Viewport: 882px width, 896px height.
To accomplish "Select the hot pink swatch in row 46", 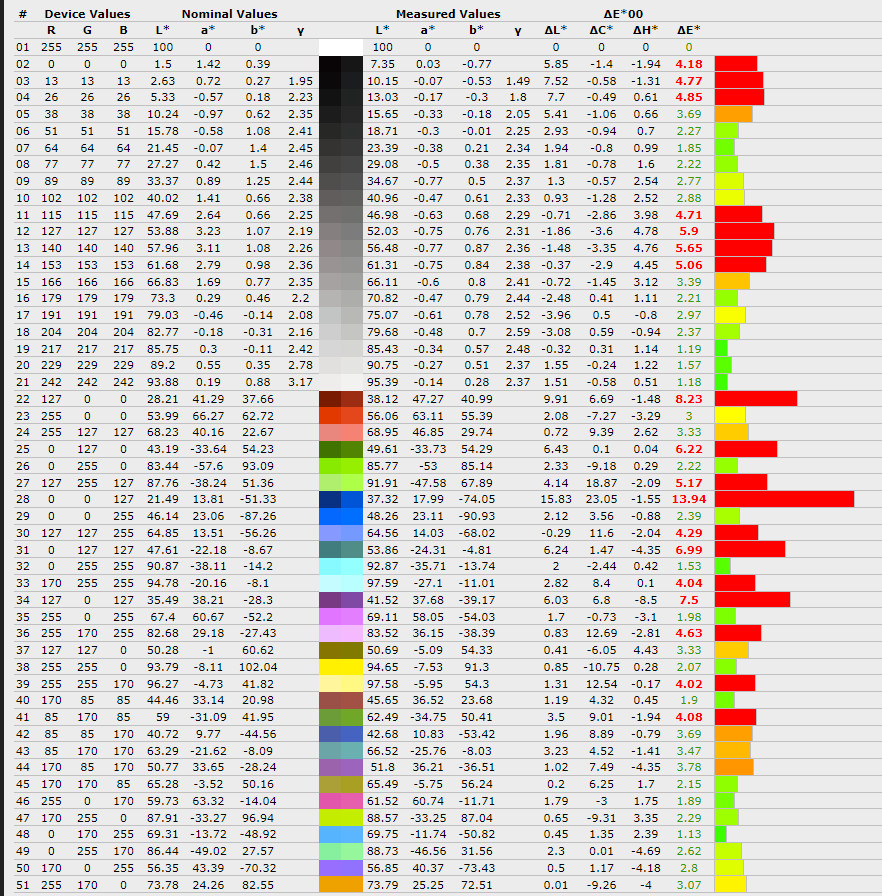I will tap(340, 801).
